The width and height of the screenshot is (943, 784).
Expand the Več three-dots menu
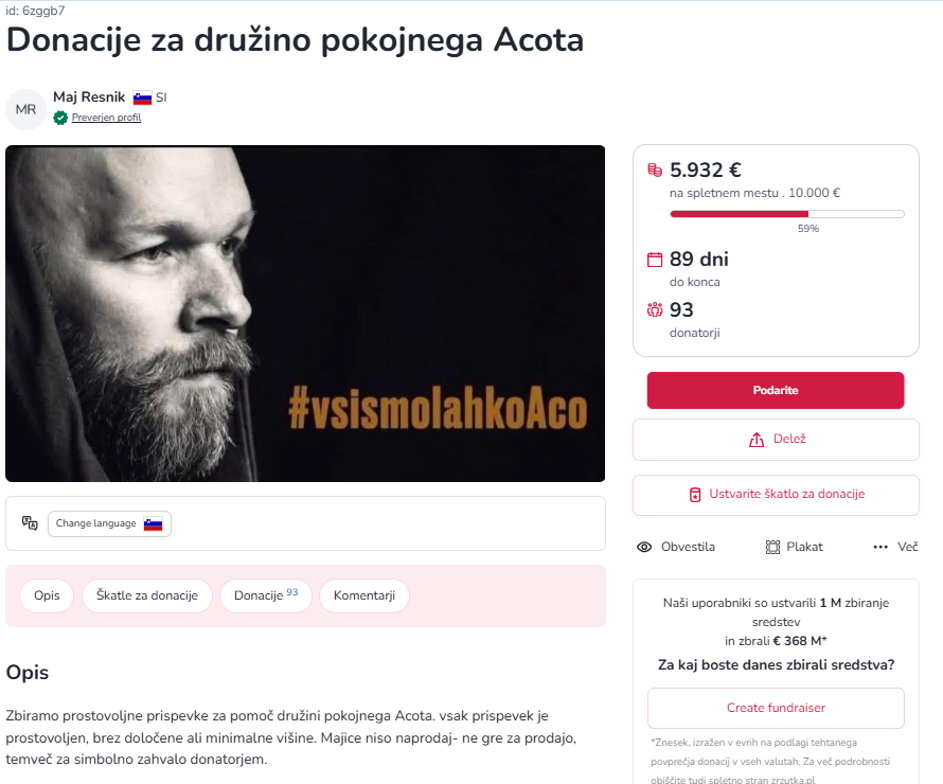(x=894, y=547)
